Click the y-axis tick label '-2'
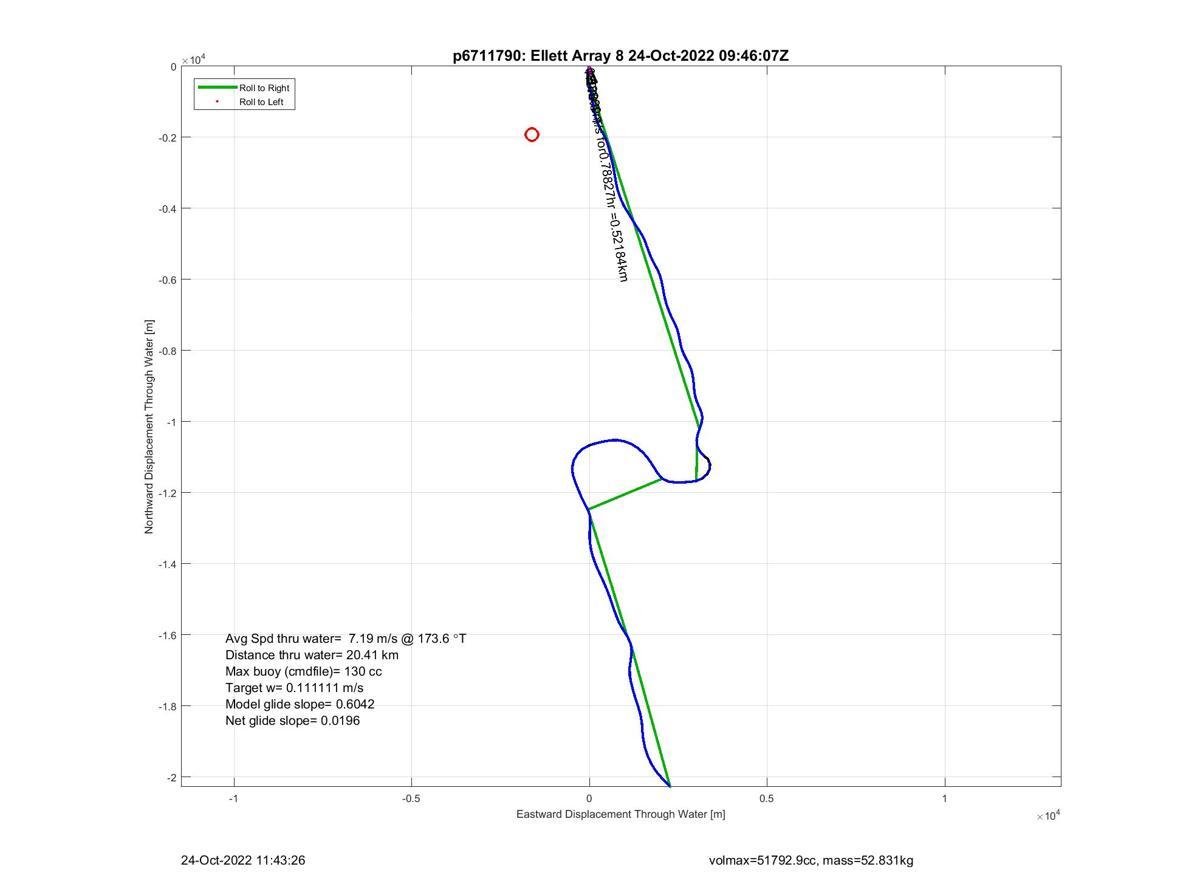 [x=171, y=777]
